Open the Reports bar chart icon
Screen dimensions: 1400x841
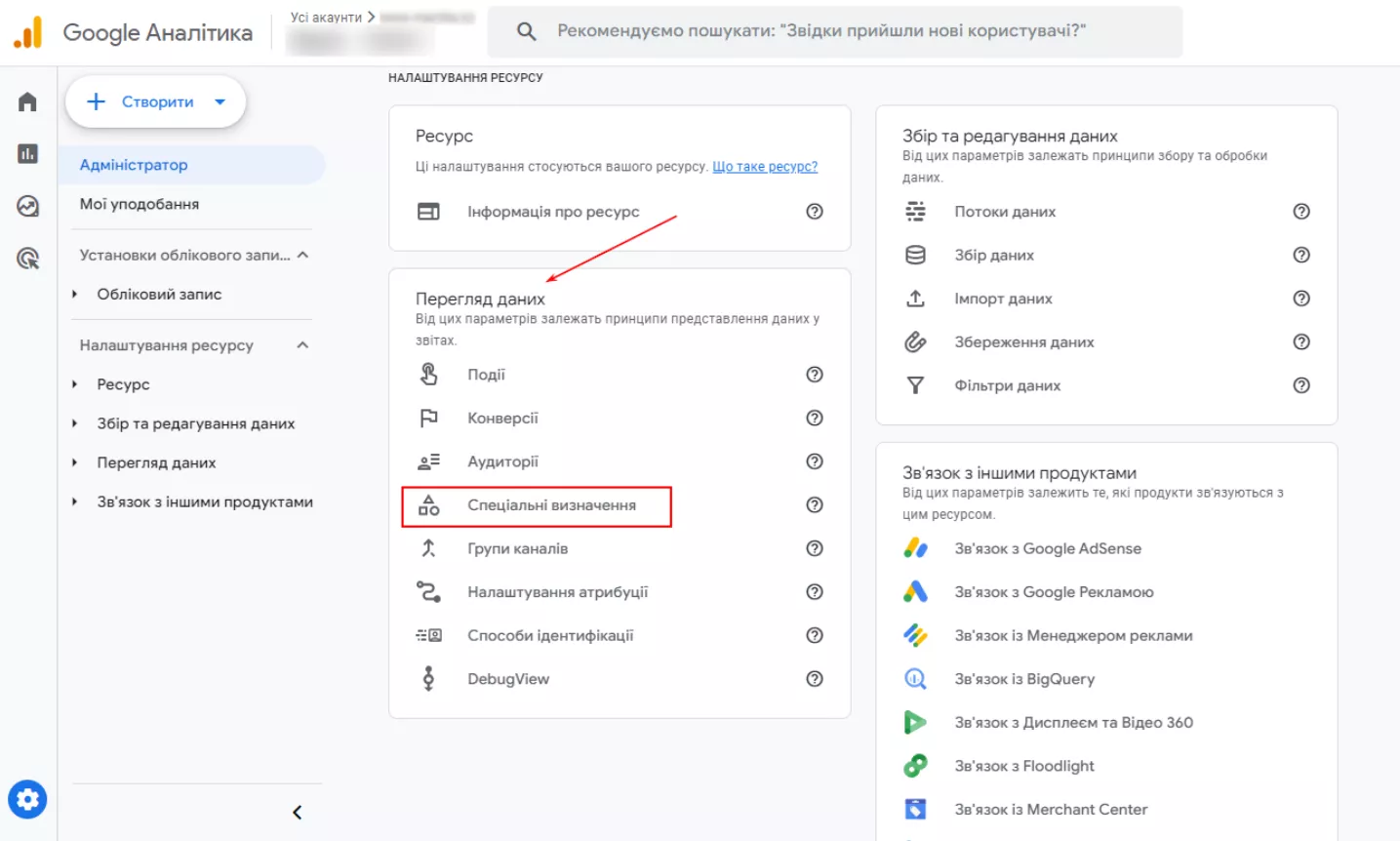tap(27, 153)
